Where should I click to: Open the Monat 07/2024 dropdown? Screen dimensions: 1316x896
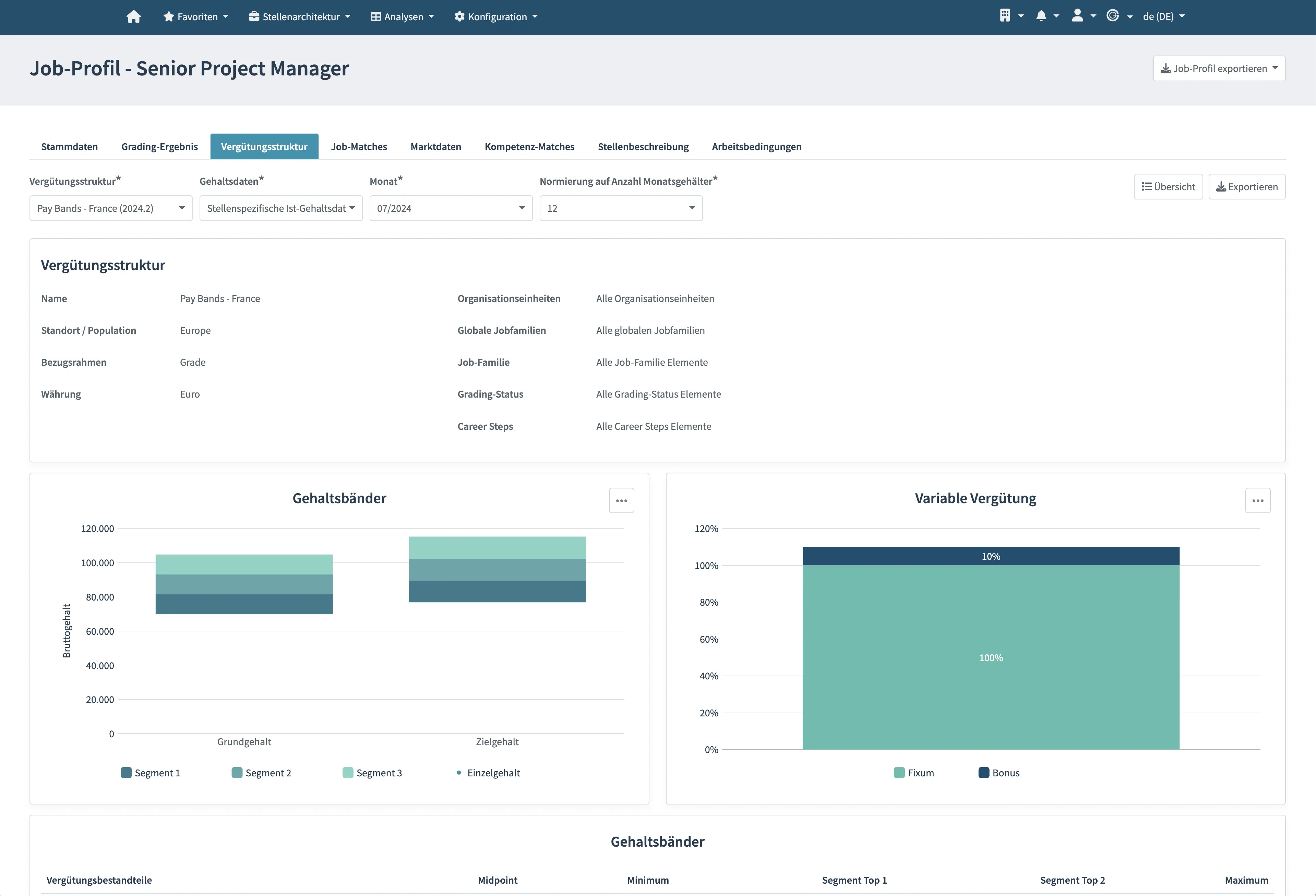[x=451, y=208]
